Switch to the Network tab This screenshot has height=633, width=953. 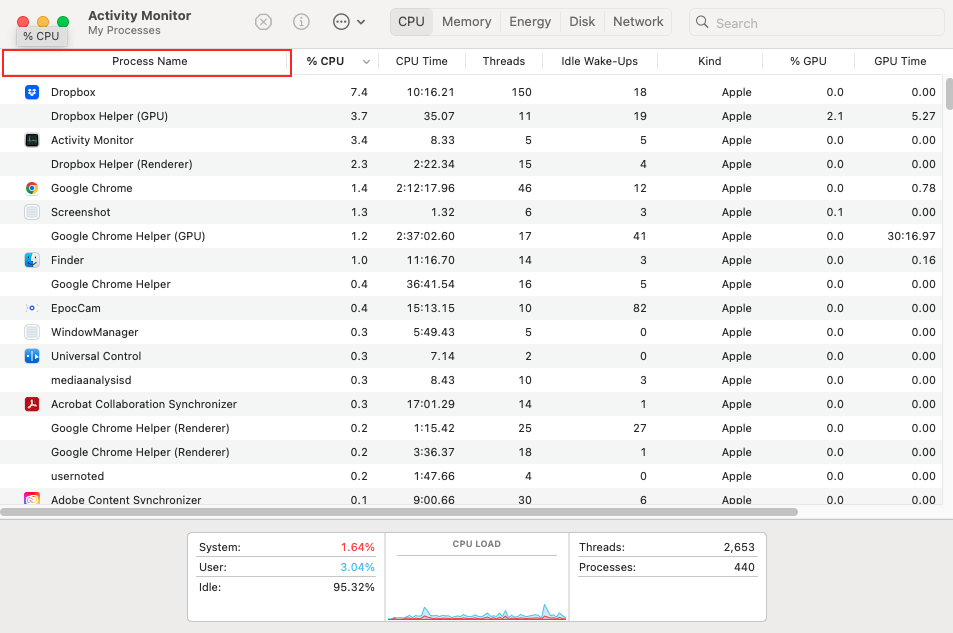638,21
